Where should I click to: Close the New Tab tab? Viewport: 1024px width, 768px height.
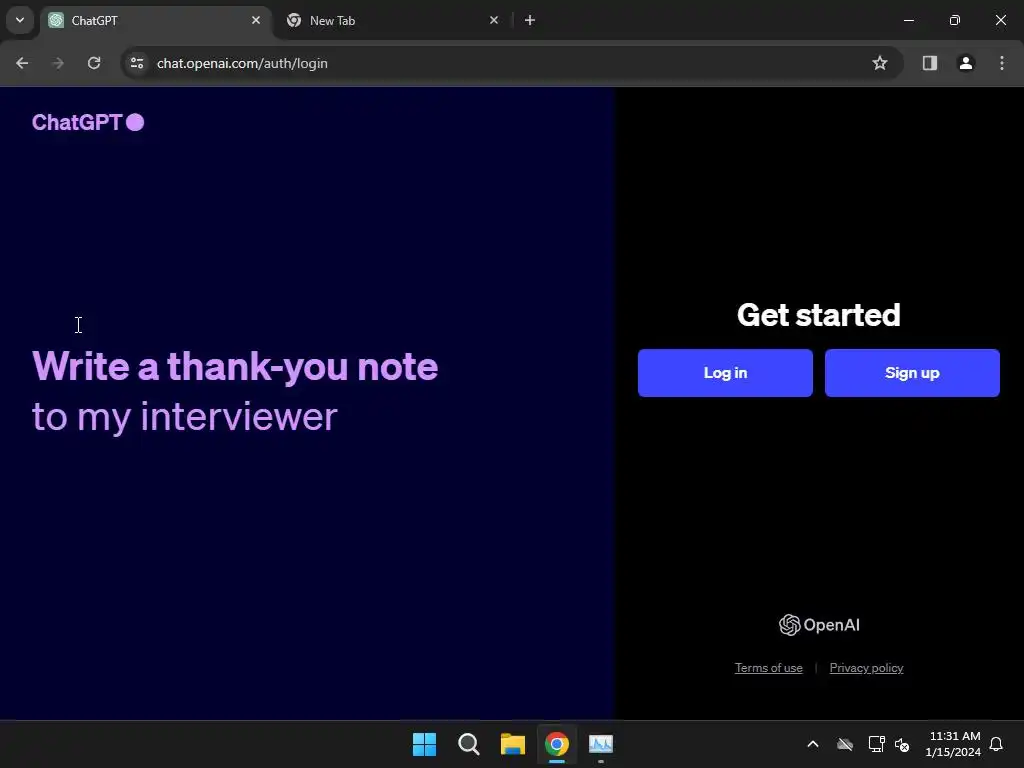coord(494,20)
